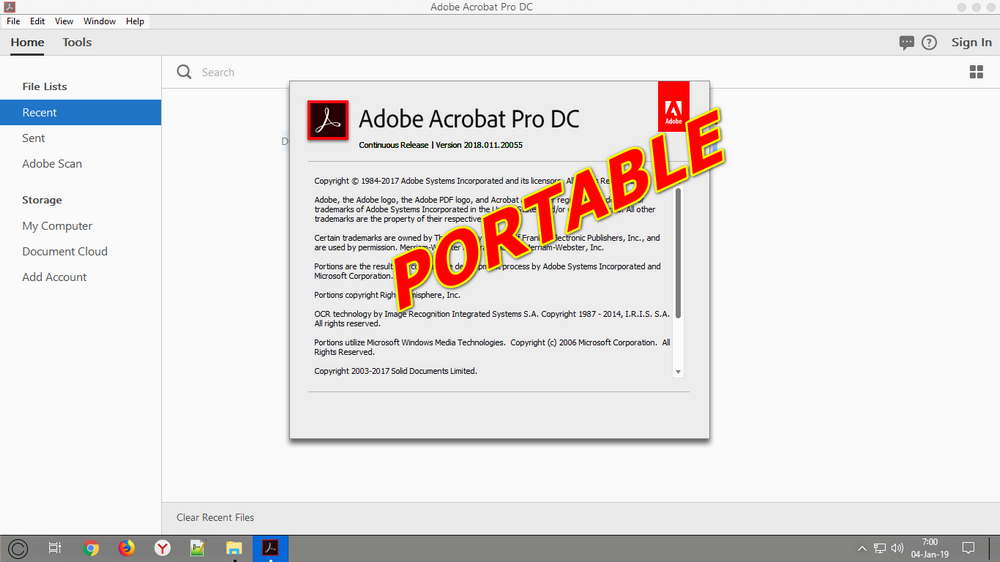The image size is (1000, 562).
Task: Open Document Cloud storage
Action: click(x=80, y=251)
